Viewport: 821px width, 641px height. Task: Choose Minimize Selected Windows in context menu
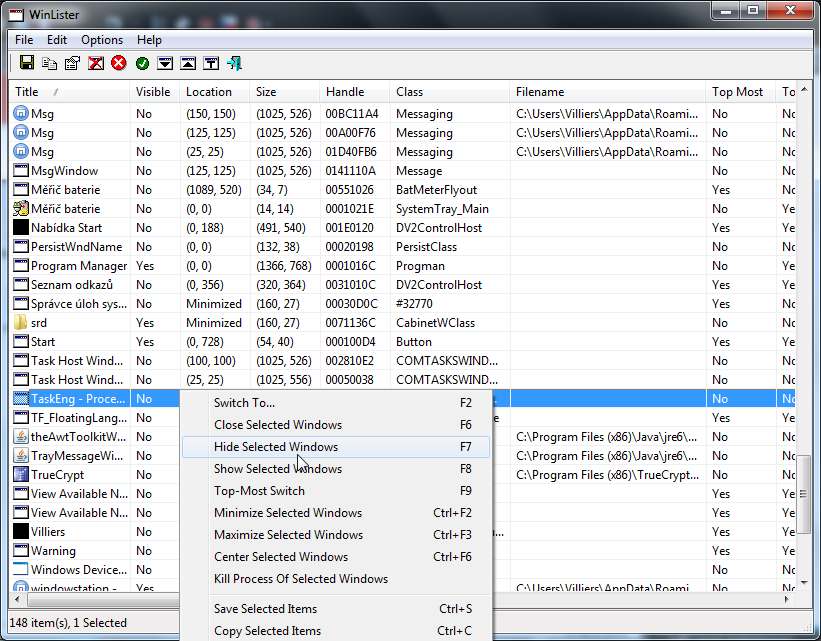pyautogui.click(x=336, y=513)
